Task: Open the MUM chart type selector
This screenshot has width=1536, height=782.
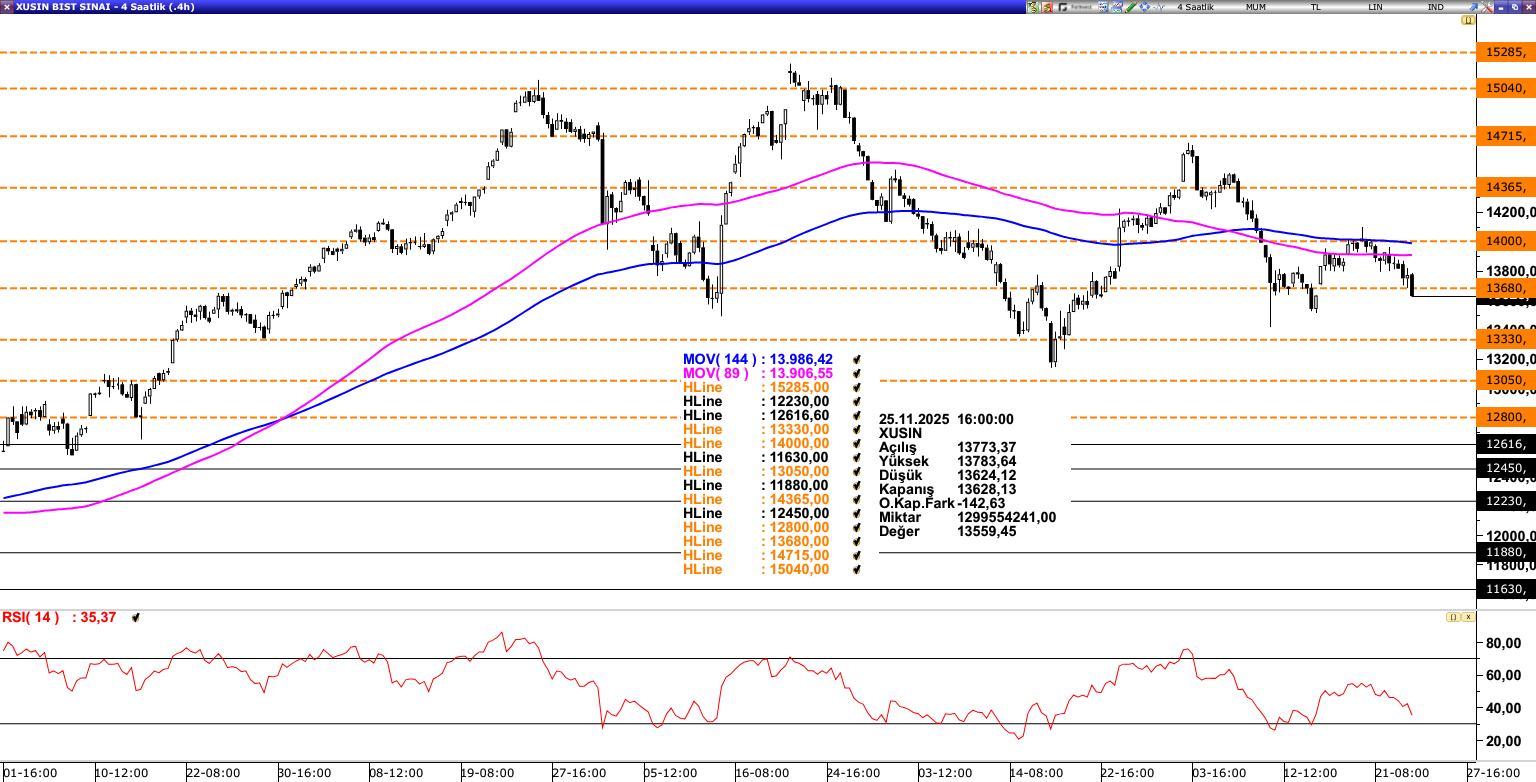Action: (1255, 7)
